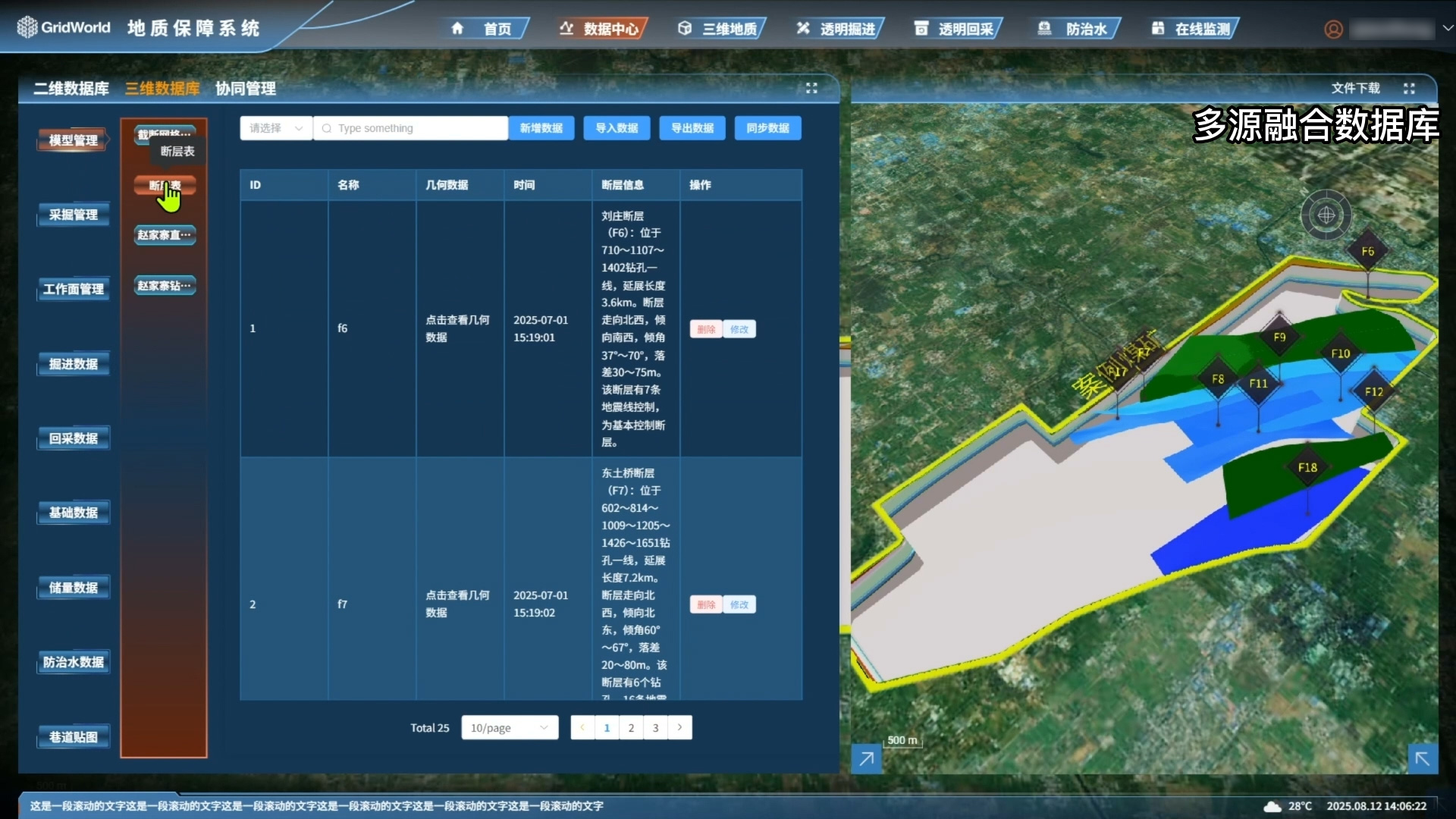Open the 10/page size dropdown
Viewport: 1456px width, 819px height.
[x=509, y=727]
